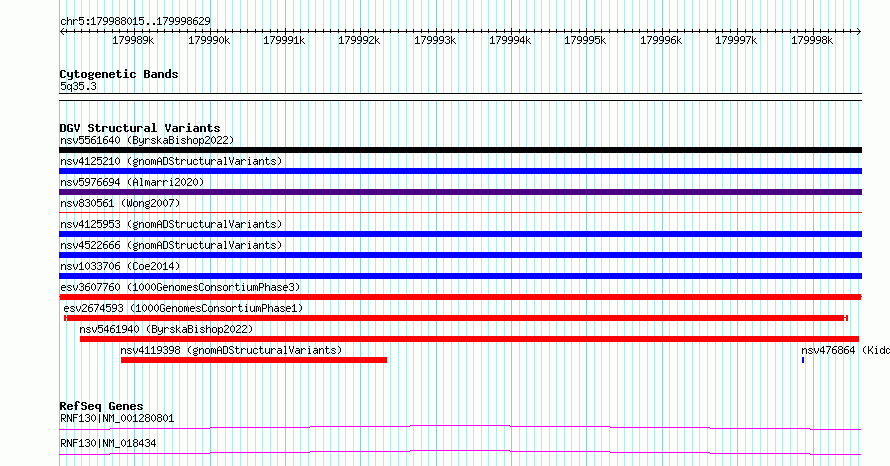Open esv2674593 (1000GenomesConsortiumPhase1) label

(183, 308)
